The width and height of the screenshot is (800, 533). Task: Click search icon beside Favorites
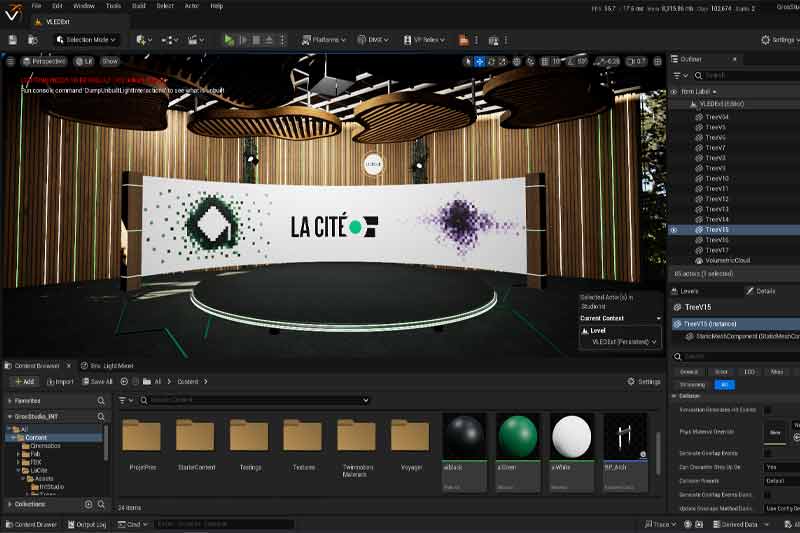pos(101,401)
